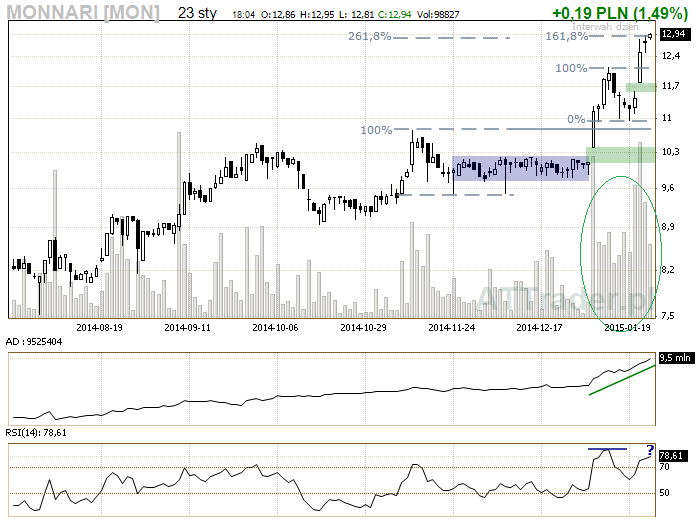Click the 9,5 mln AD value tag
Image resolution: width=700 pixels, height=522 pixels.
pos(676,358)
